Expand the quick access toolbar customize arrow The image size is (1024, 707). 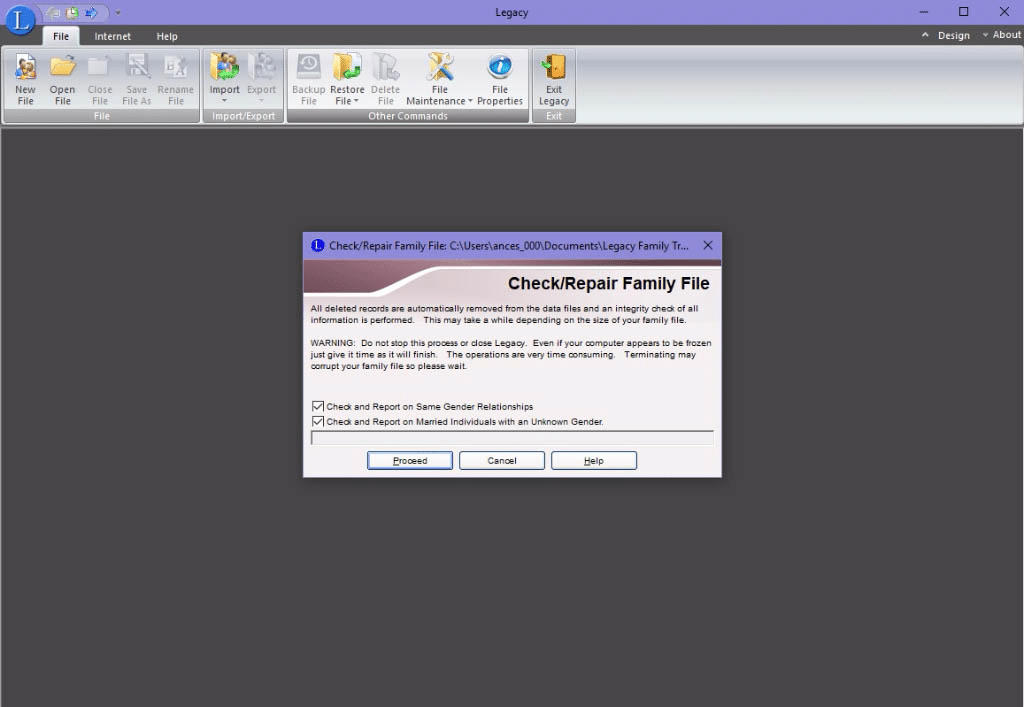[x=118, y=12]
